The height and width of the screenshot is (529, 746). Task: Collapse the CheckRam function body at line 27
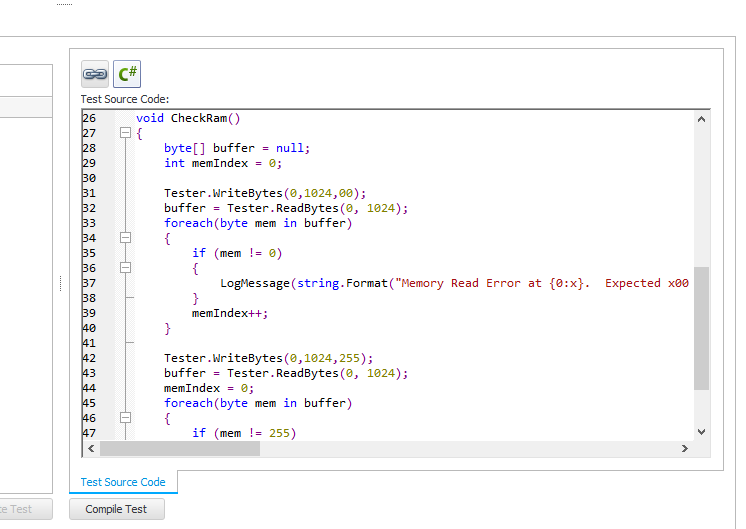tap(125, 133)
